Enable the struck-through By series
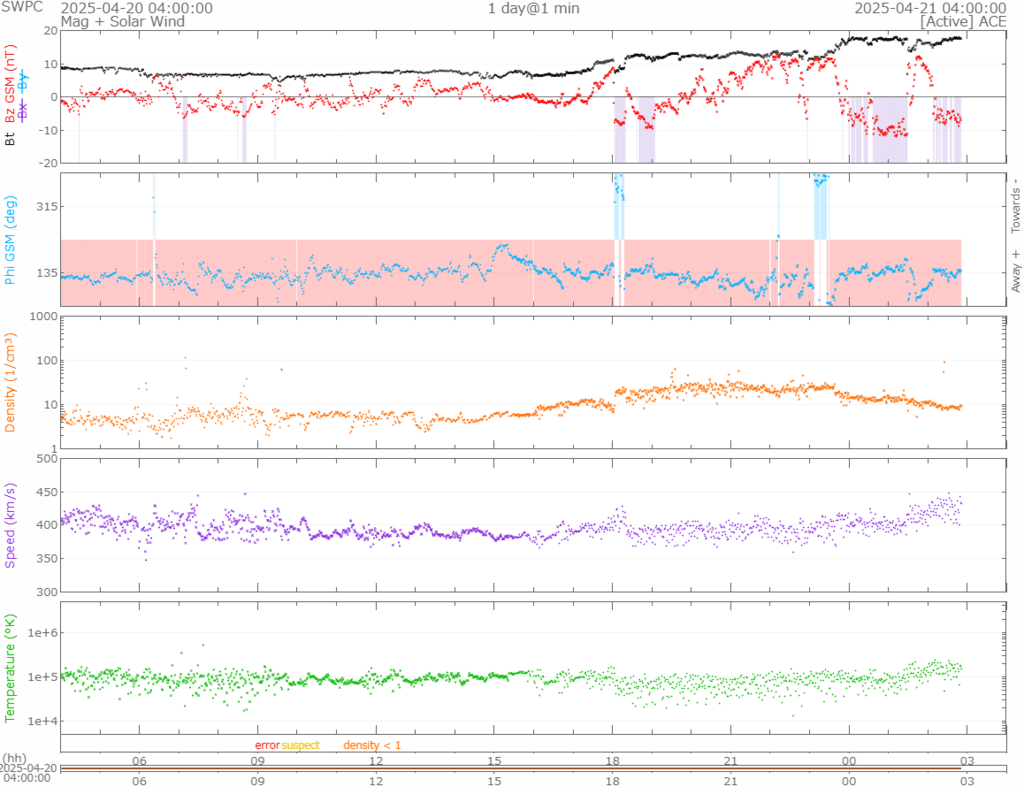 [24, 80]
